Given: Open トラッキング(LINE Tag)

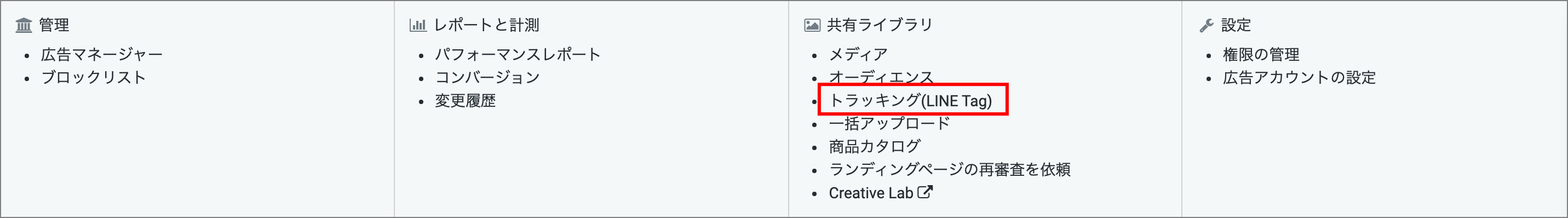Looking at the screenshot, I should 911,100.
